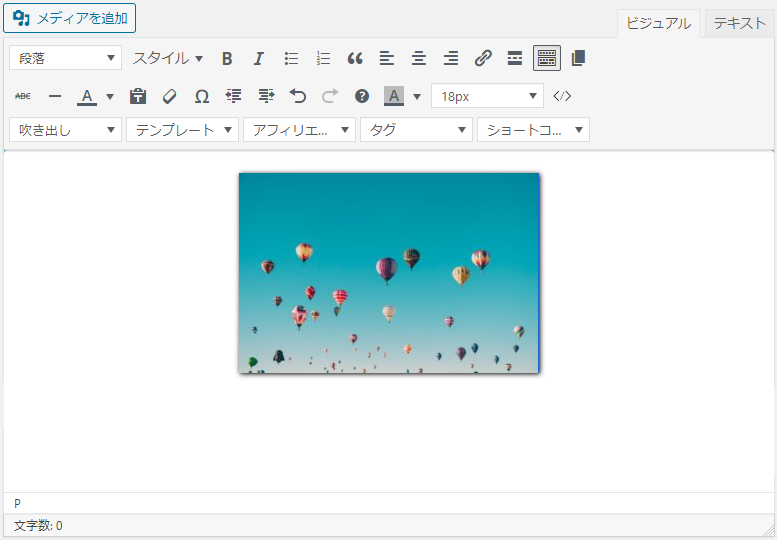
Task: Click the insert link icon
Action: [483, 58]
